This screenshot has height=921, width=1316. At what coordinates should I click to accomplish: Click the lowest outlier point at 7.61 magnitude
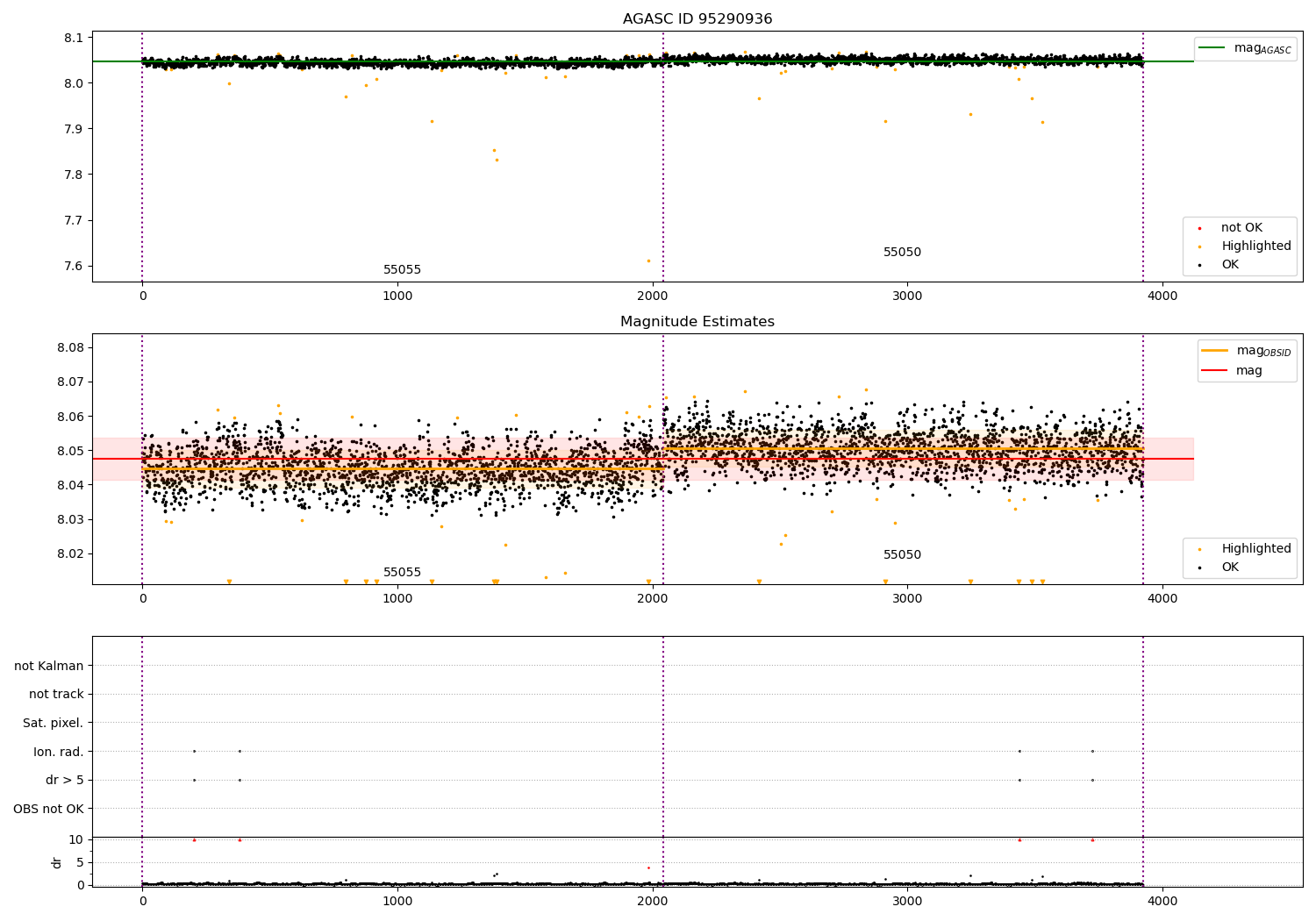point(648,261)
